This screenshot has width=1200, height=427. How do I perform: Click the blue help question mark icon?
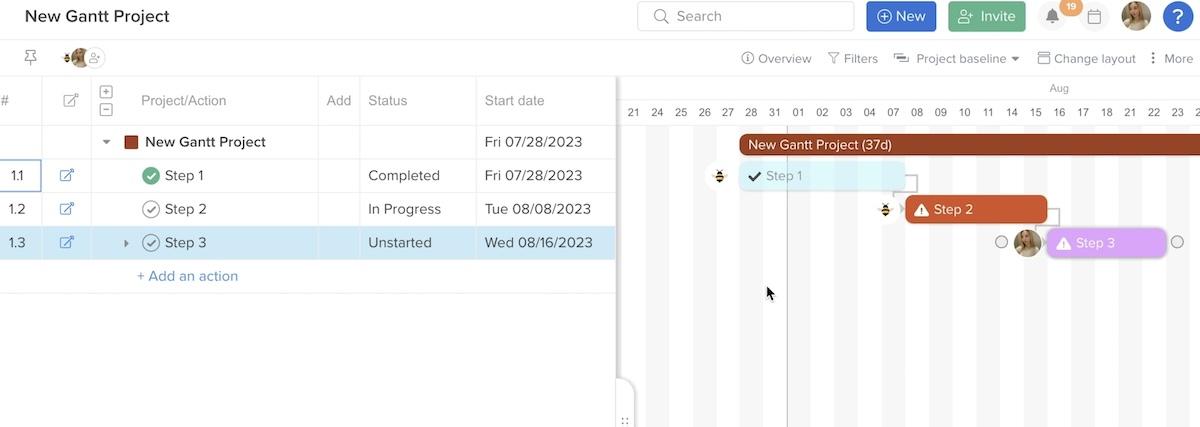[x=1179, y=16]
